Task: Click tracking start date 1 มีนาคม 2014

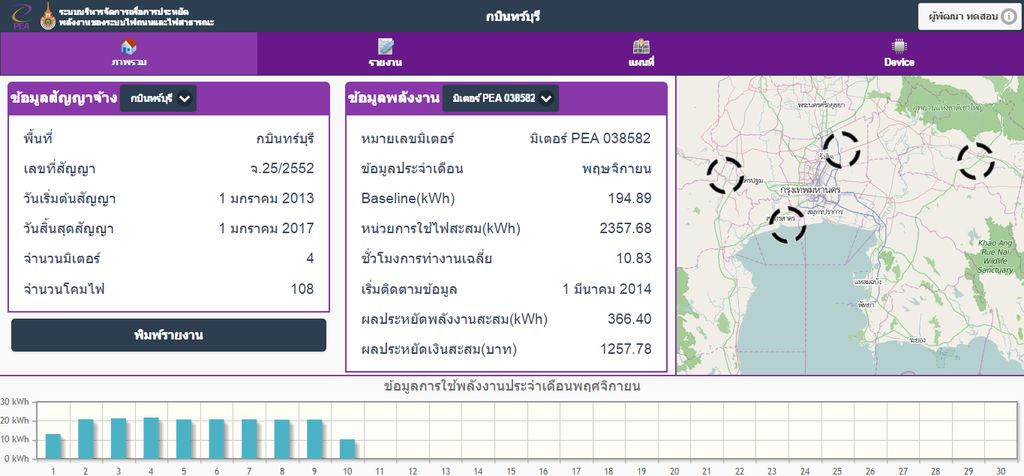Action: [x=607, y=289]
